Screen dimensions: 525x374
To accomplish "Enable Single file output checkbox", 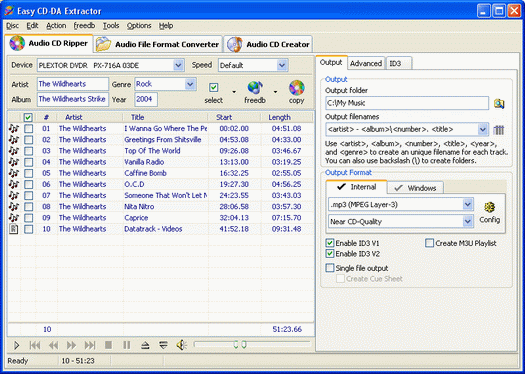I will tap(330, 268).
